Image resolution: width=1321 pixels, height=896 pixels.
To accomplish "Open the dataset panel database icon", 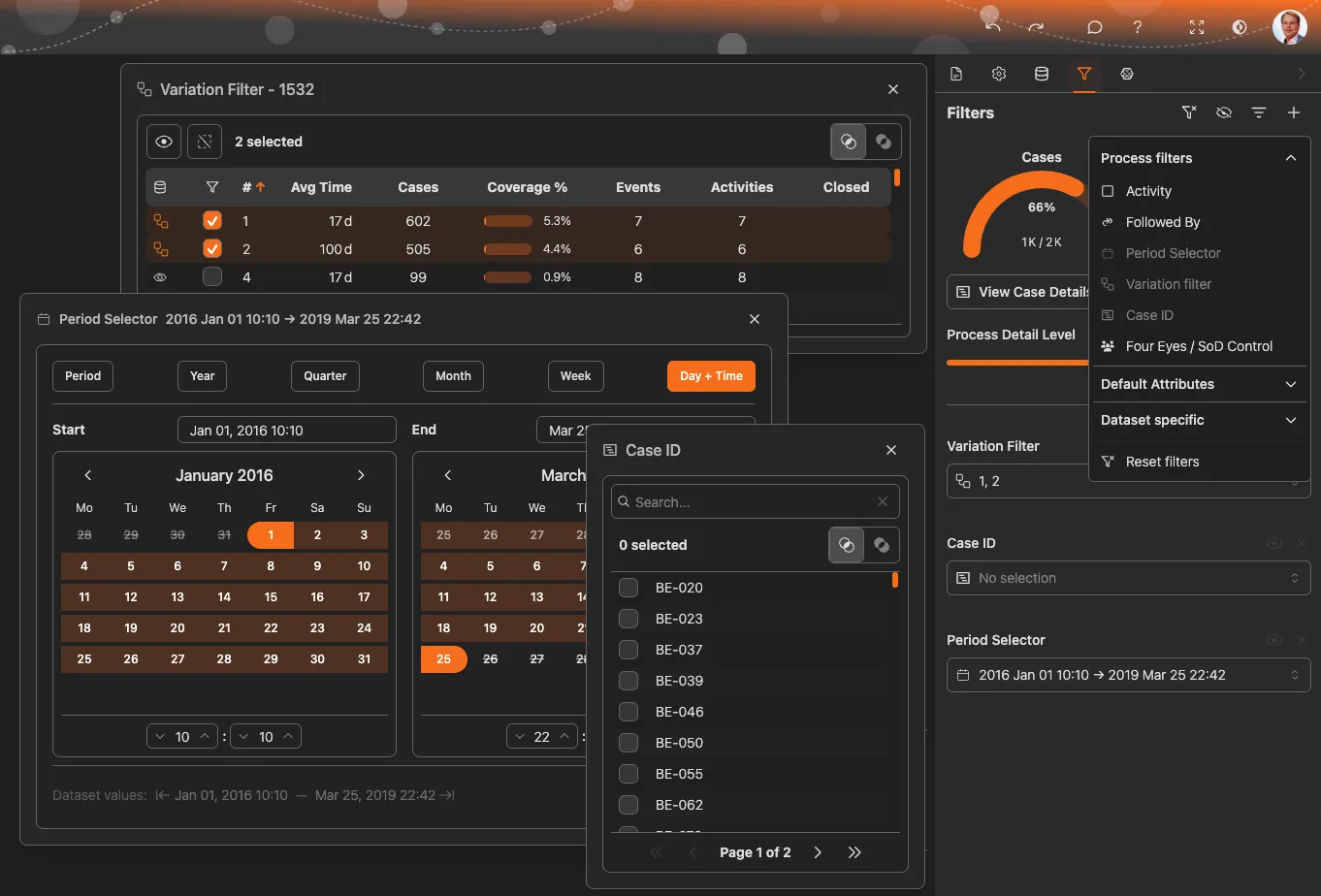I will click(x=1041, y=74).
